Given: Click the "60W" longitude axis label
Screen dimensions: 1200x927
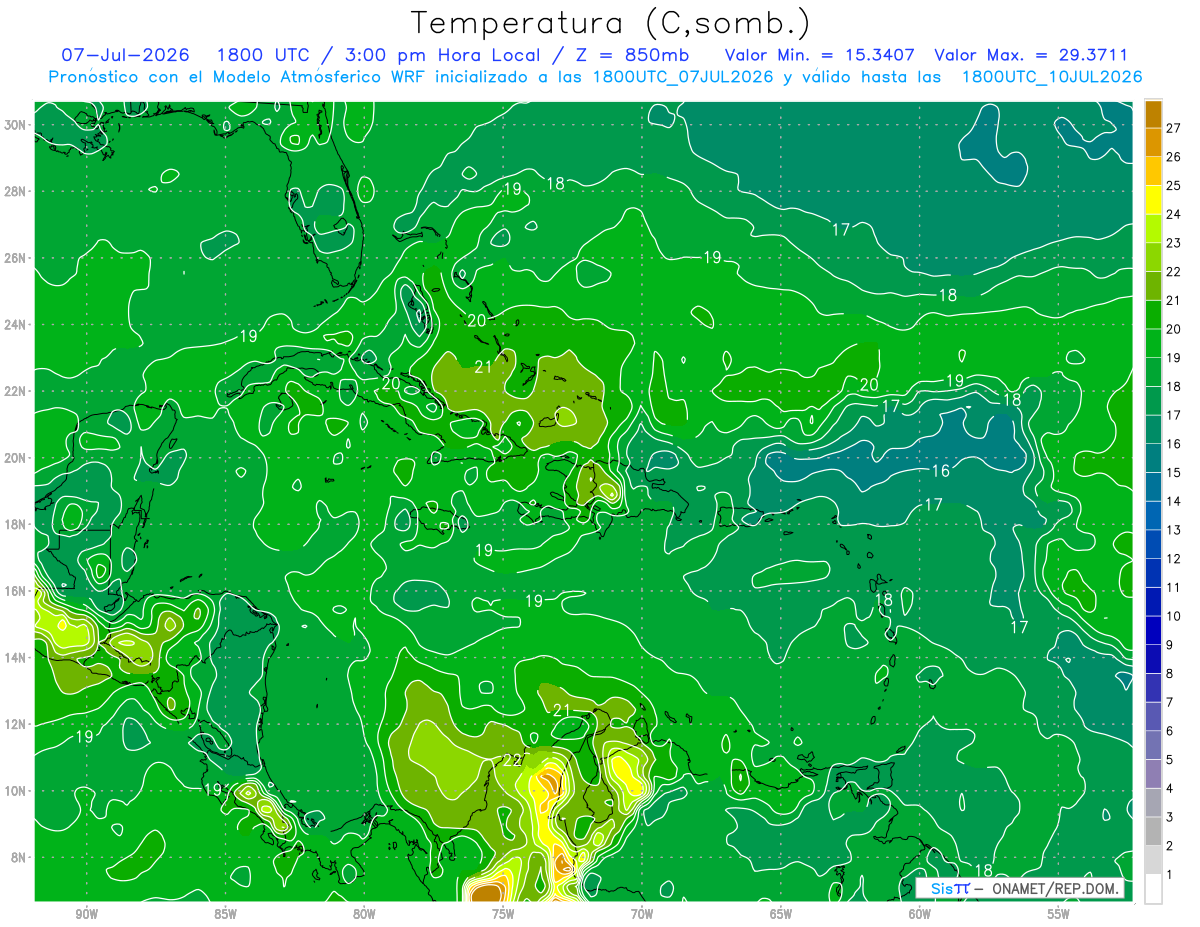Looking at the screenshot, I should click(x=920, y=915).
